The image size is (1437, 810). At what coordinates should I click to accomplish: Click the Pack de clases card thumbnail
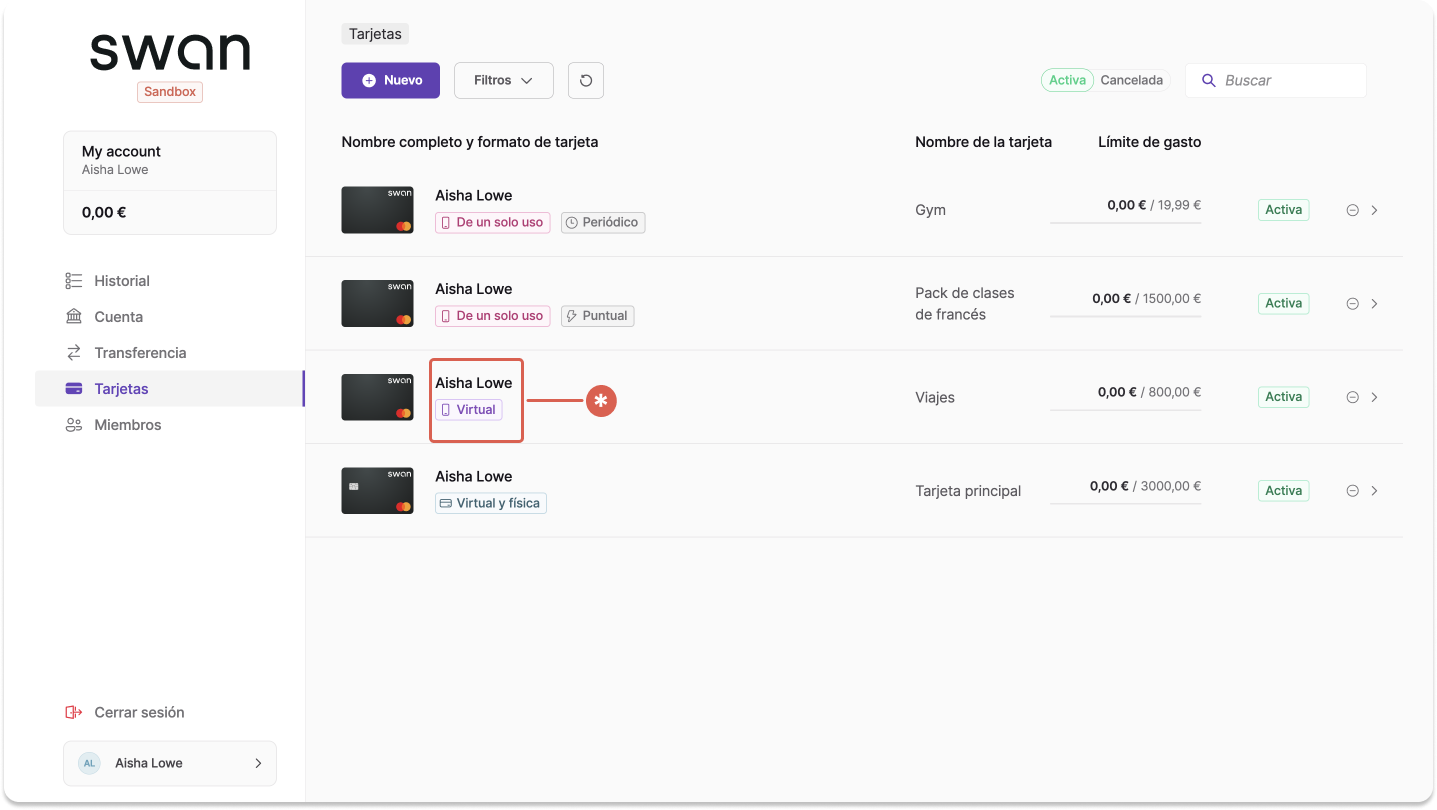378,303
